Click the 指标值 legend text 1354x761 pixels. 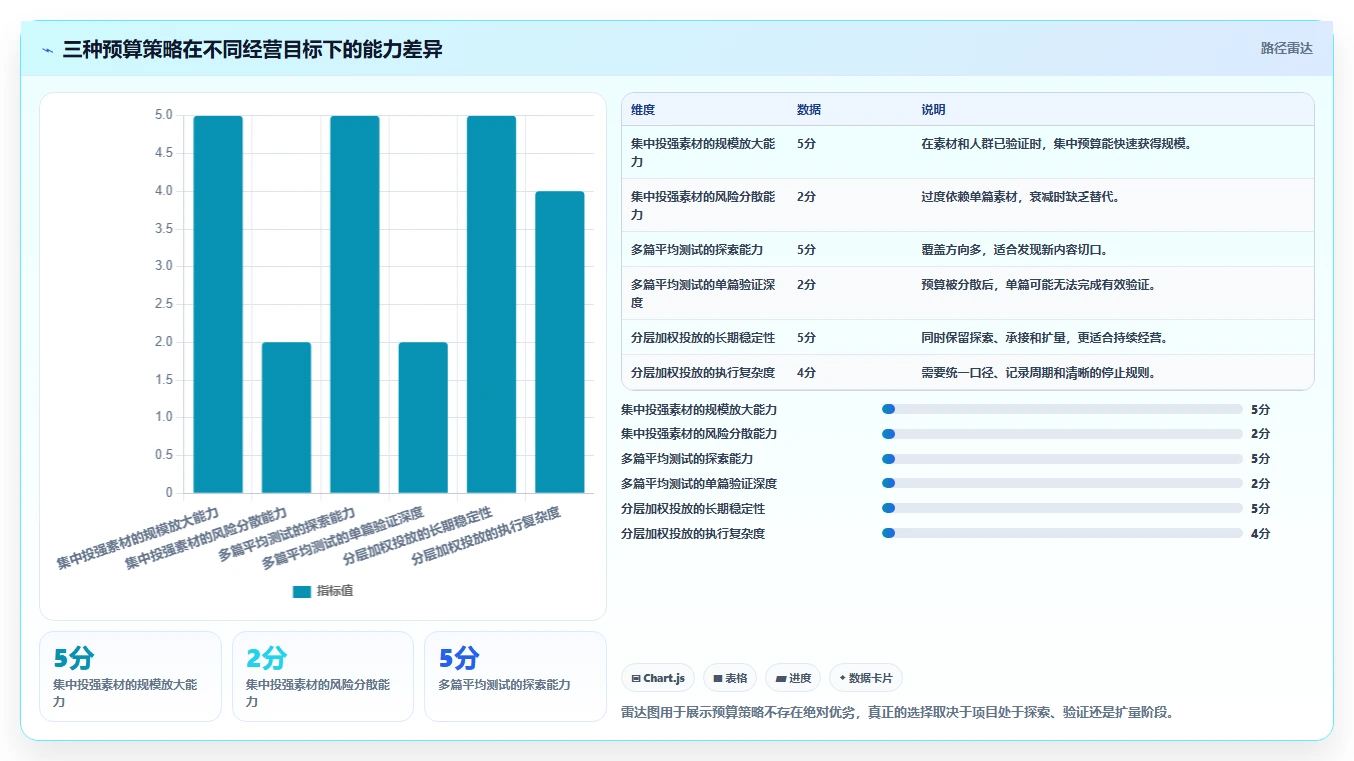click(335, 591)
